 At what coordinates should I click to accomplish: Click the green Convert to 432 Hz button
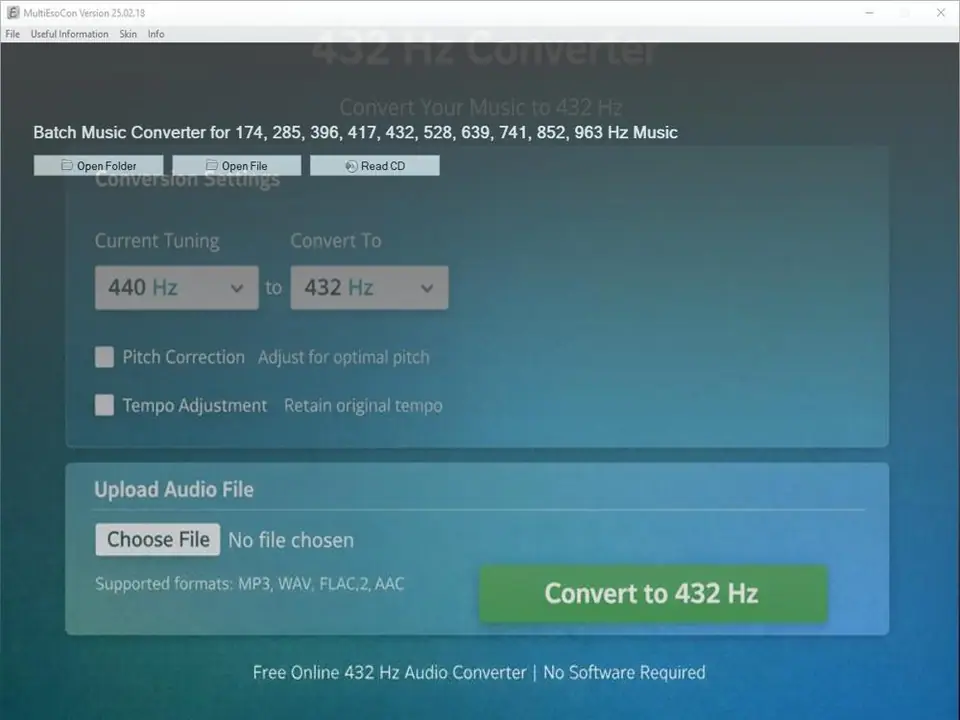652,593
